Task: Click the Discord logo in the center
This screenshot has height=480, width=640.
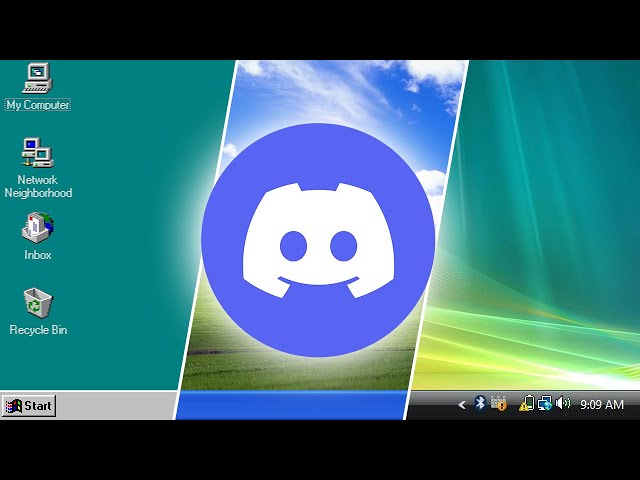Action: point(318,240)
